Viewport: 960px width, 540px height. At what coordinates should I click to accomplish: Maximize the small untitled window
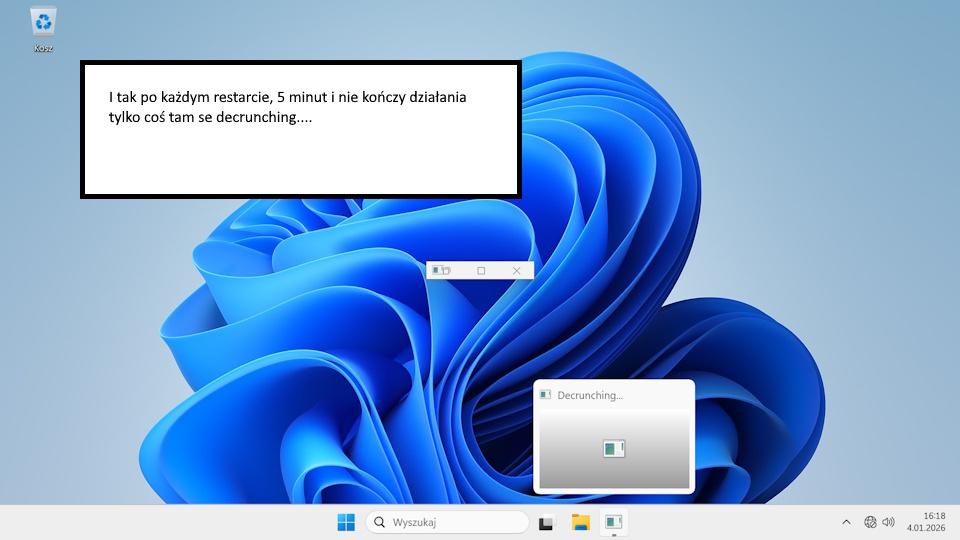[481, 270]
